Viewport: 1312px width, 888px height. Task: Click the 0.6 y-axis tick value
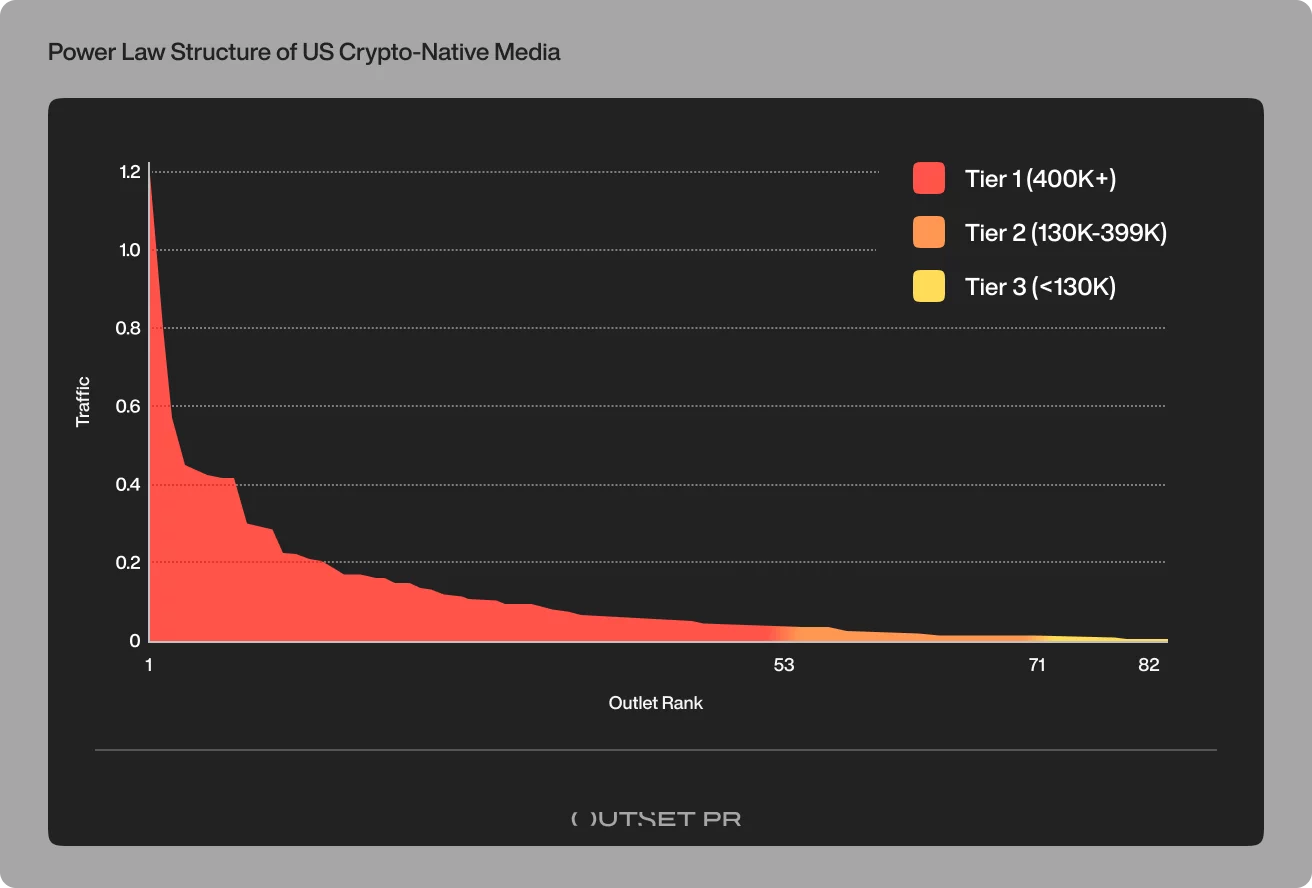click(130, 406)
